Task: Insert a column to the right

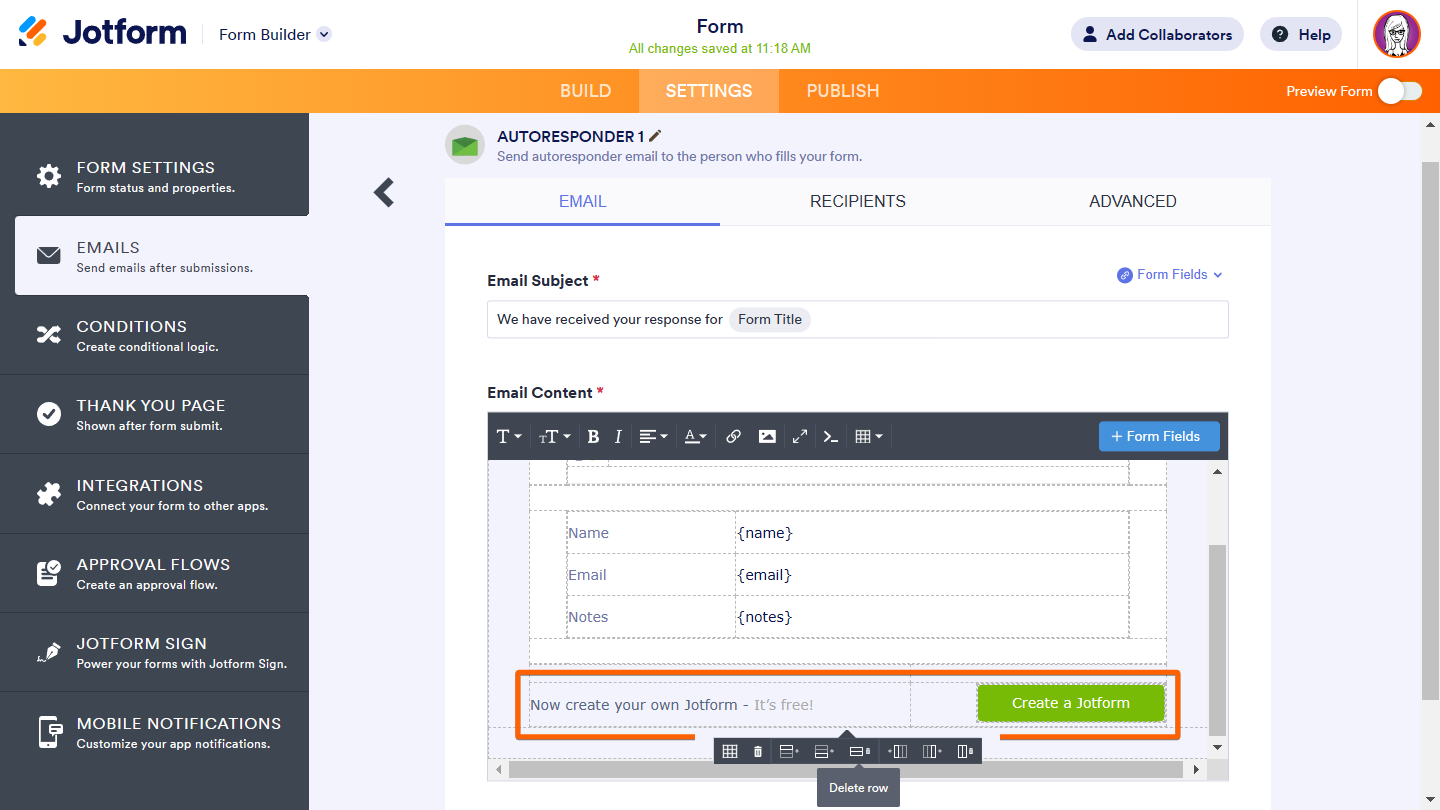Action: pyautogui.click(x=932, y=751)
